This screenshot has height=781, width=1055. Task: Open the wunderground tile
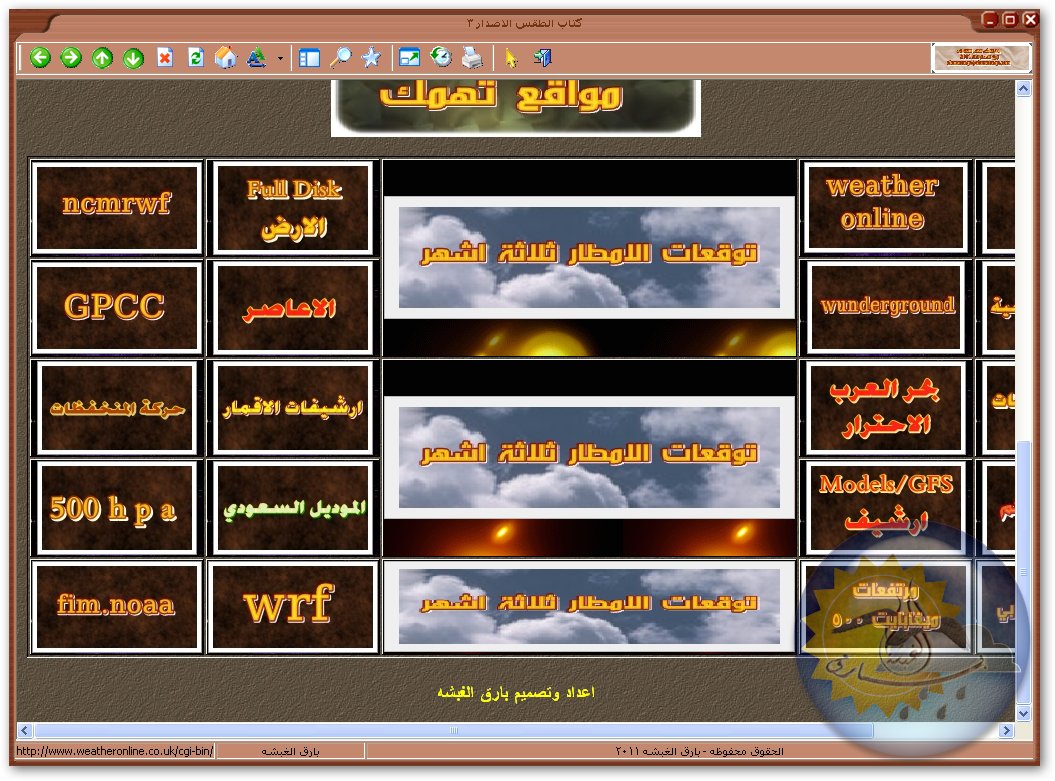click(x=885, y=307)
